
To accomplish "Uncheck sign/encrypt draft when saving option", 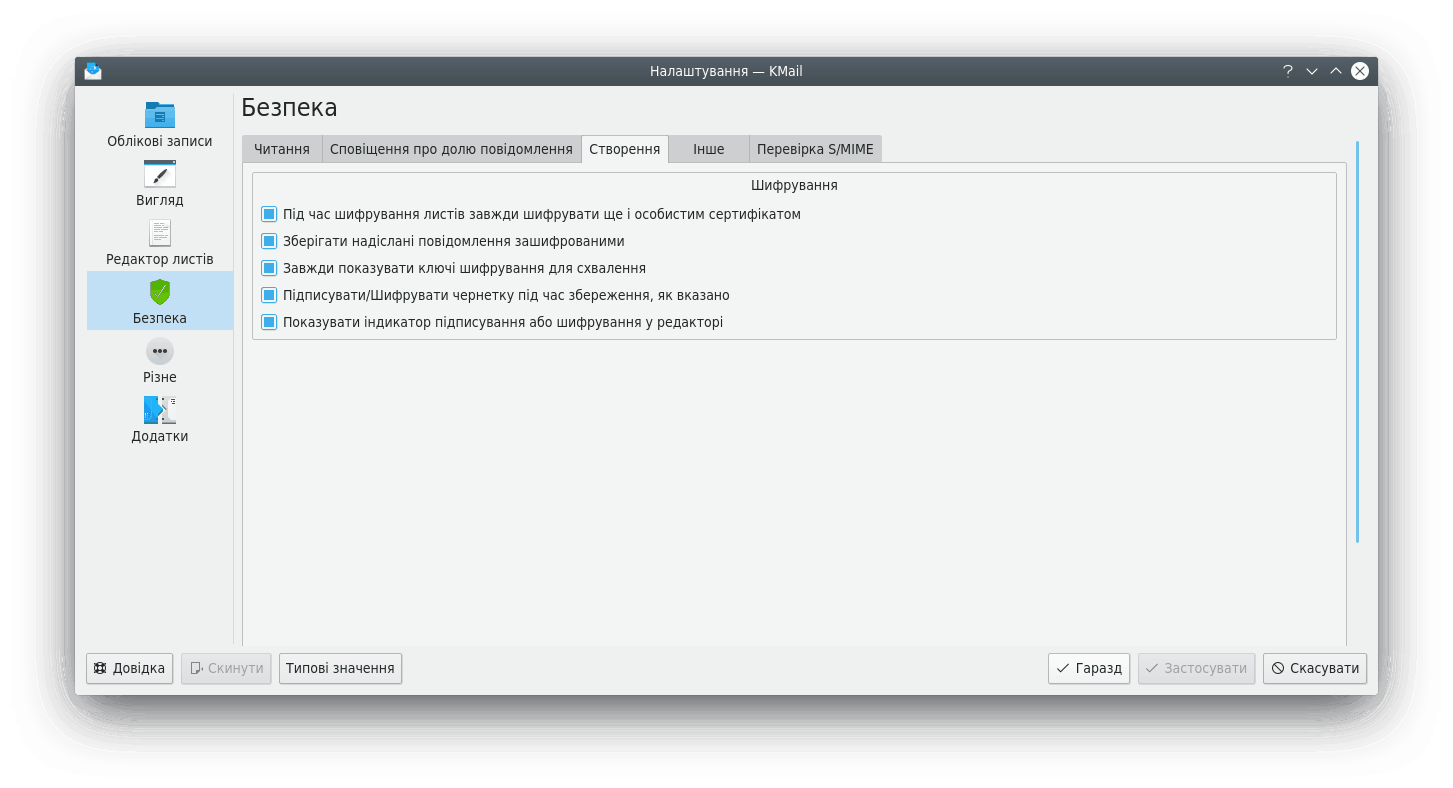I will (269, 295).
